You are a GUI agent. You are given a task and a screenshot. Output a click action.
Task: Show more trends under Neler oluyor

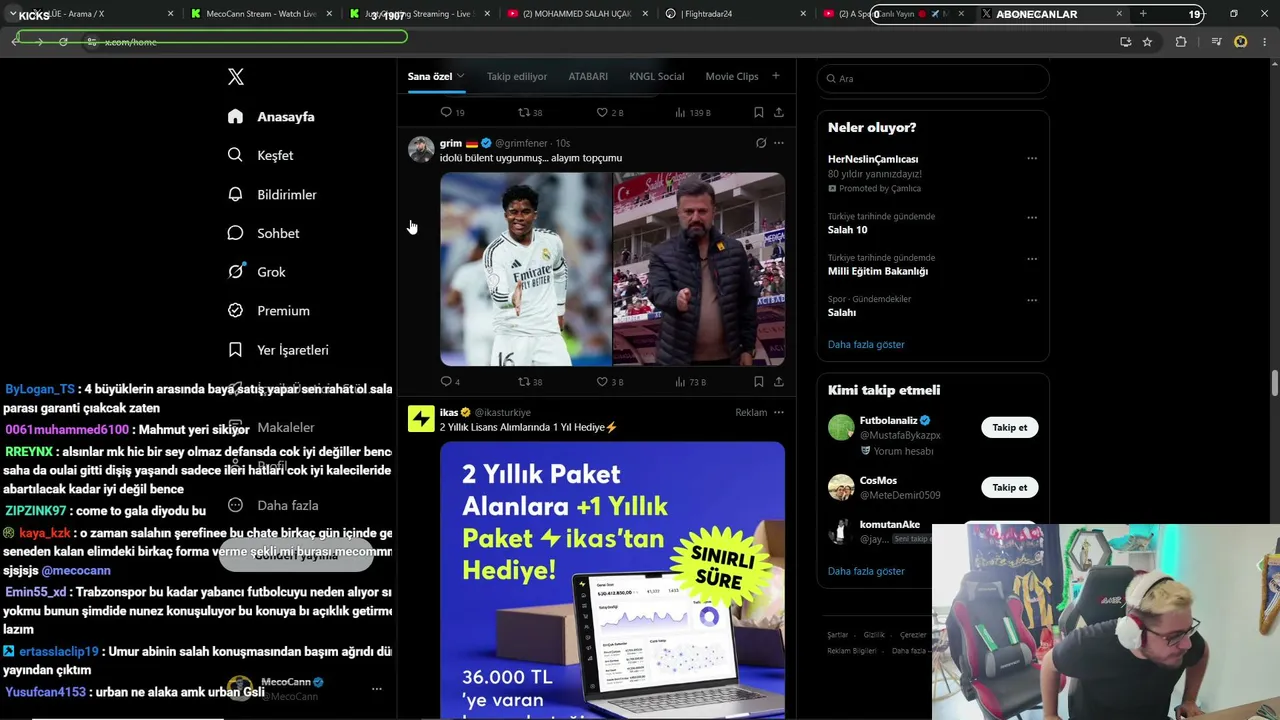(866, 344)
